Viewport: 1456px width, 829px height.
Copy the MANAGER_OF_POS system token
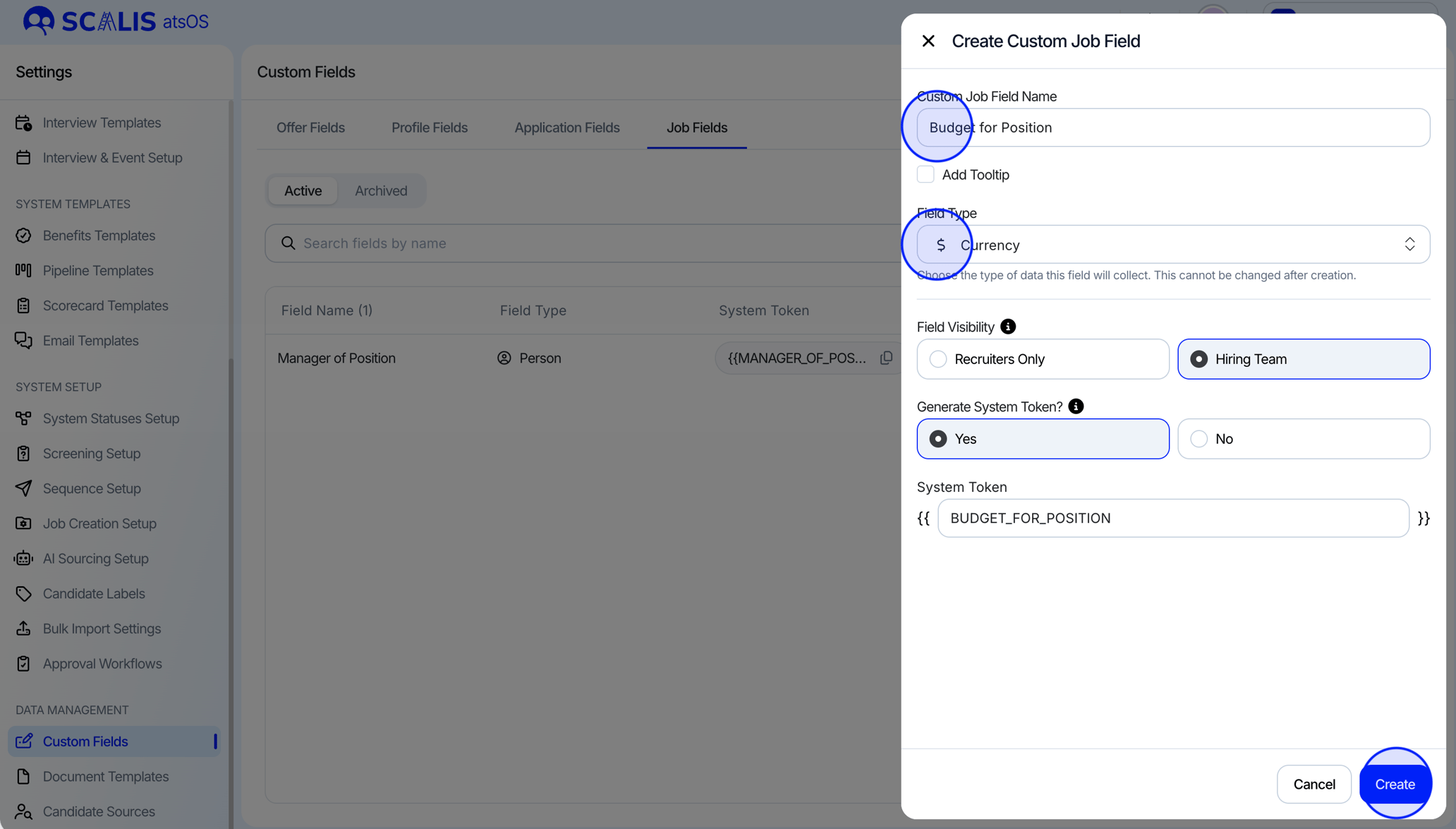887,358
